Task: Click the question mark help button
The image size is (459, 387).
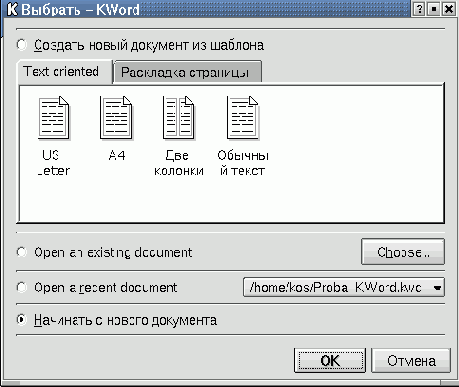Action: [x=419, y=9]
